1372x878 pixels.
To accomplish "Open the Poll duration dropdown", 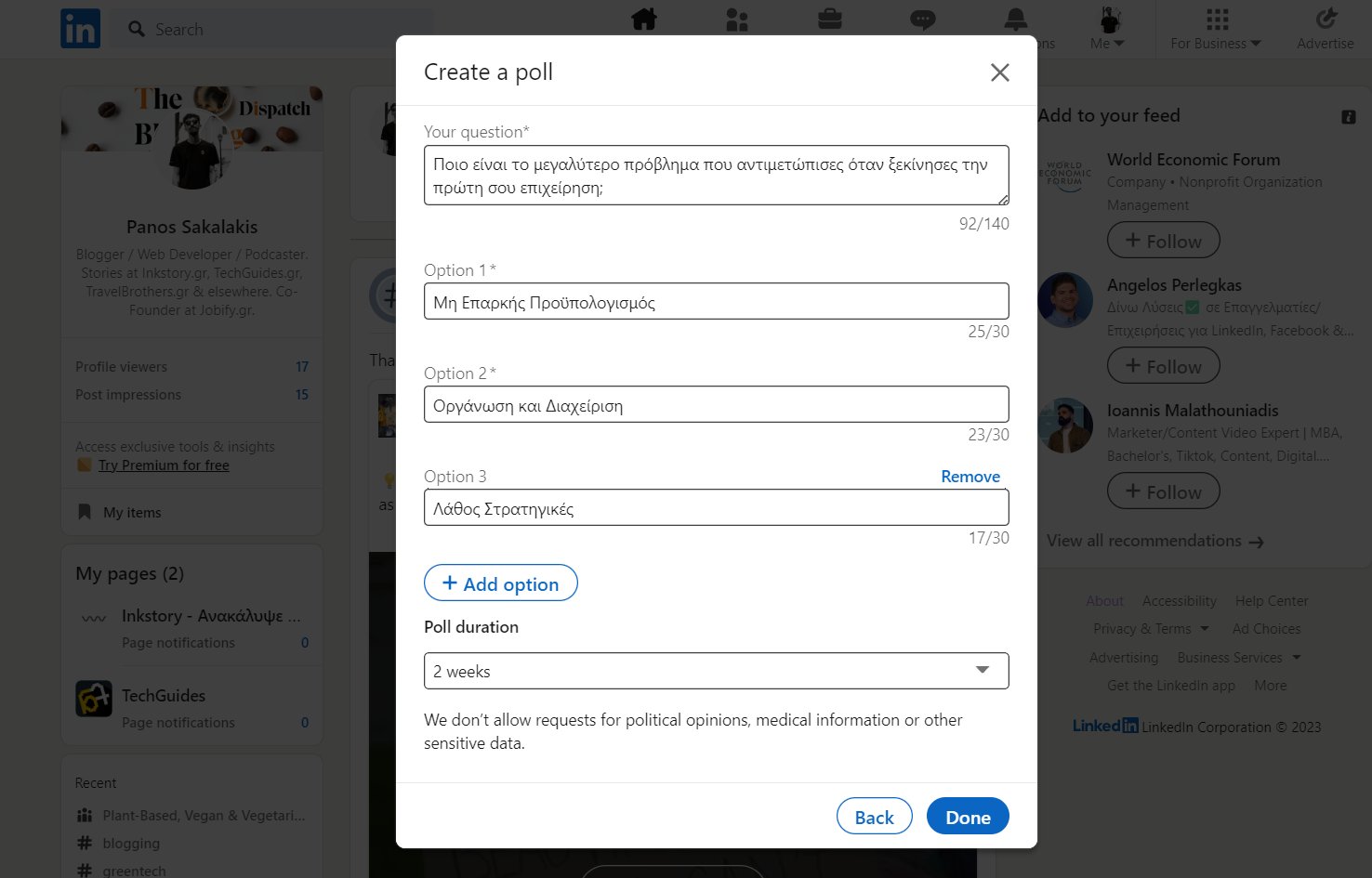I will pos(716,671).
